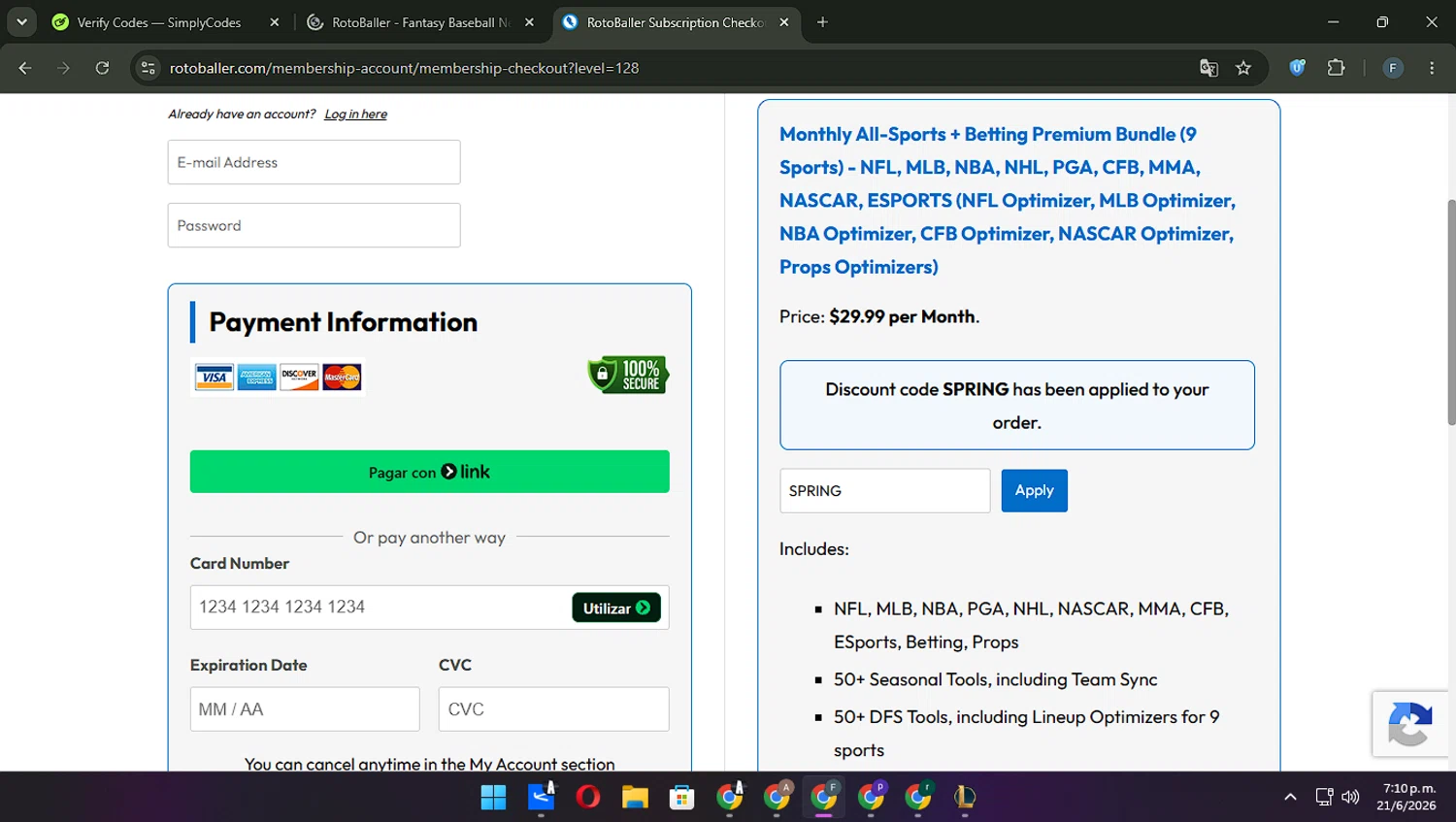Click the 'Already have an account?' text
The width and height of the screenshot is (1456, 822).
click(242, 114)
